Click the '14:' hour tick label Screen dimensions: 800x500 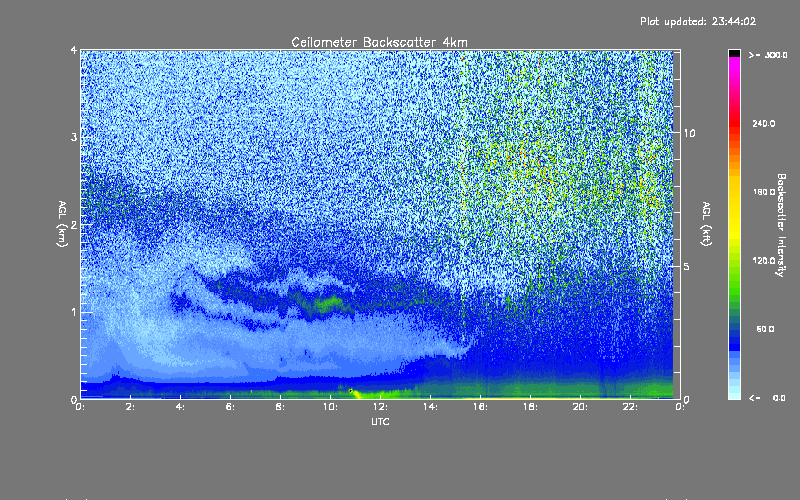pos(430,407)
